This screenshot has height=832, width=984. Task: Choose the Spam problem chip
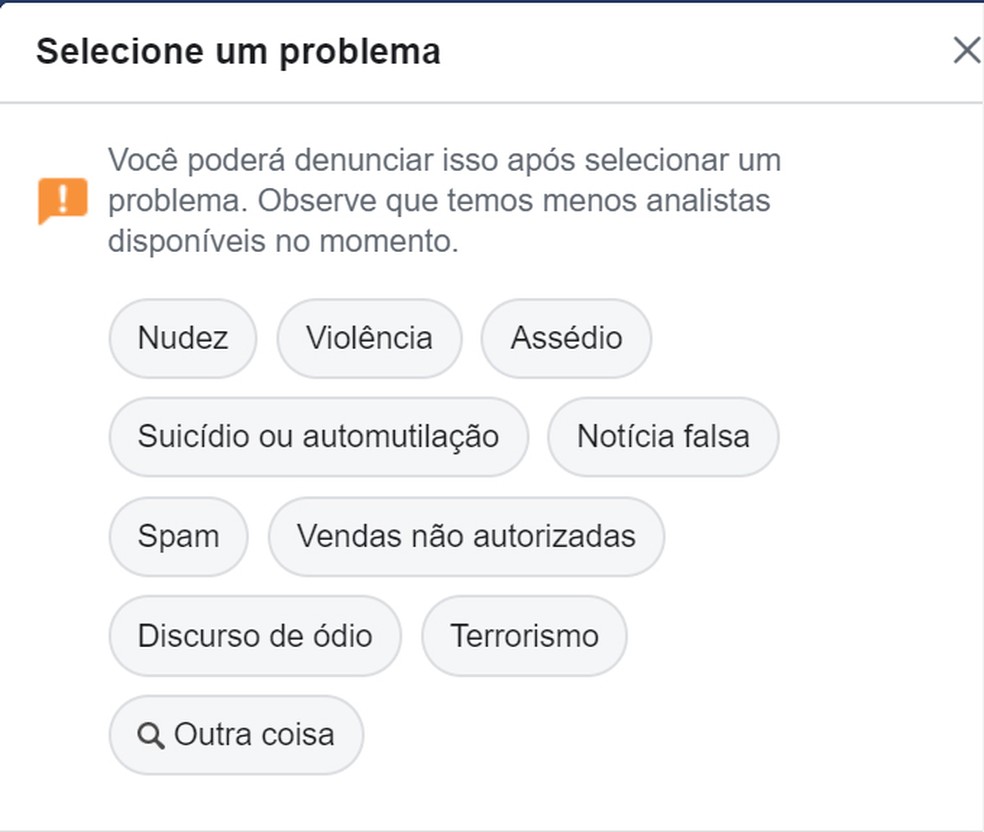point(178,536)
